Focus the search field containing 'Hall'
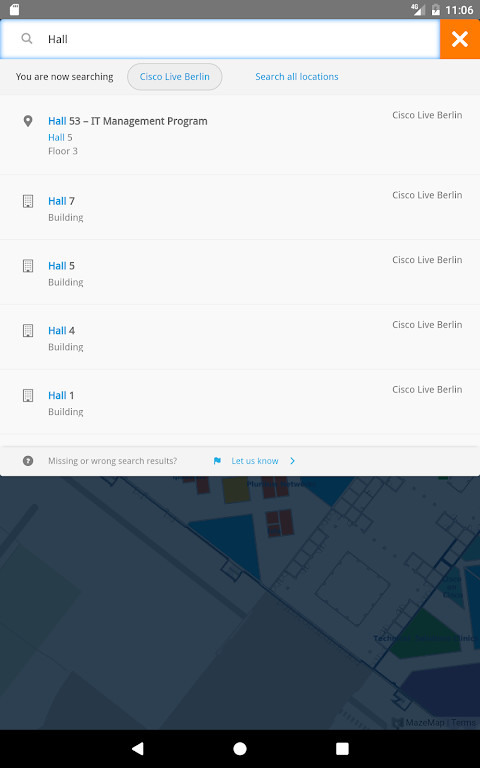 click(220, 39)
